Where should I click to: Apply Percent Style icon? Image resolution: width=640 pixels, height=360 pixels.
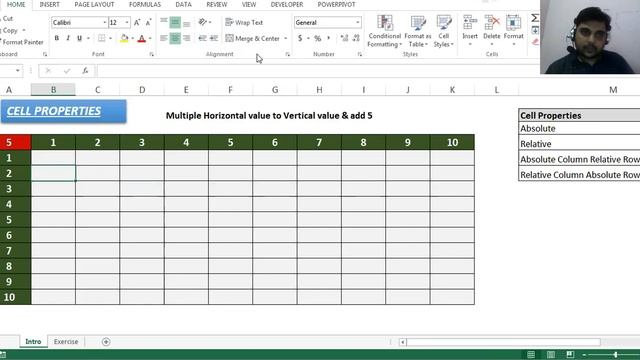[x=318, y=38]
